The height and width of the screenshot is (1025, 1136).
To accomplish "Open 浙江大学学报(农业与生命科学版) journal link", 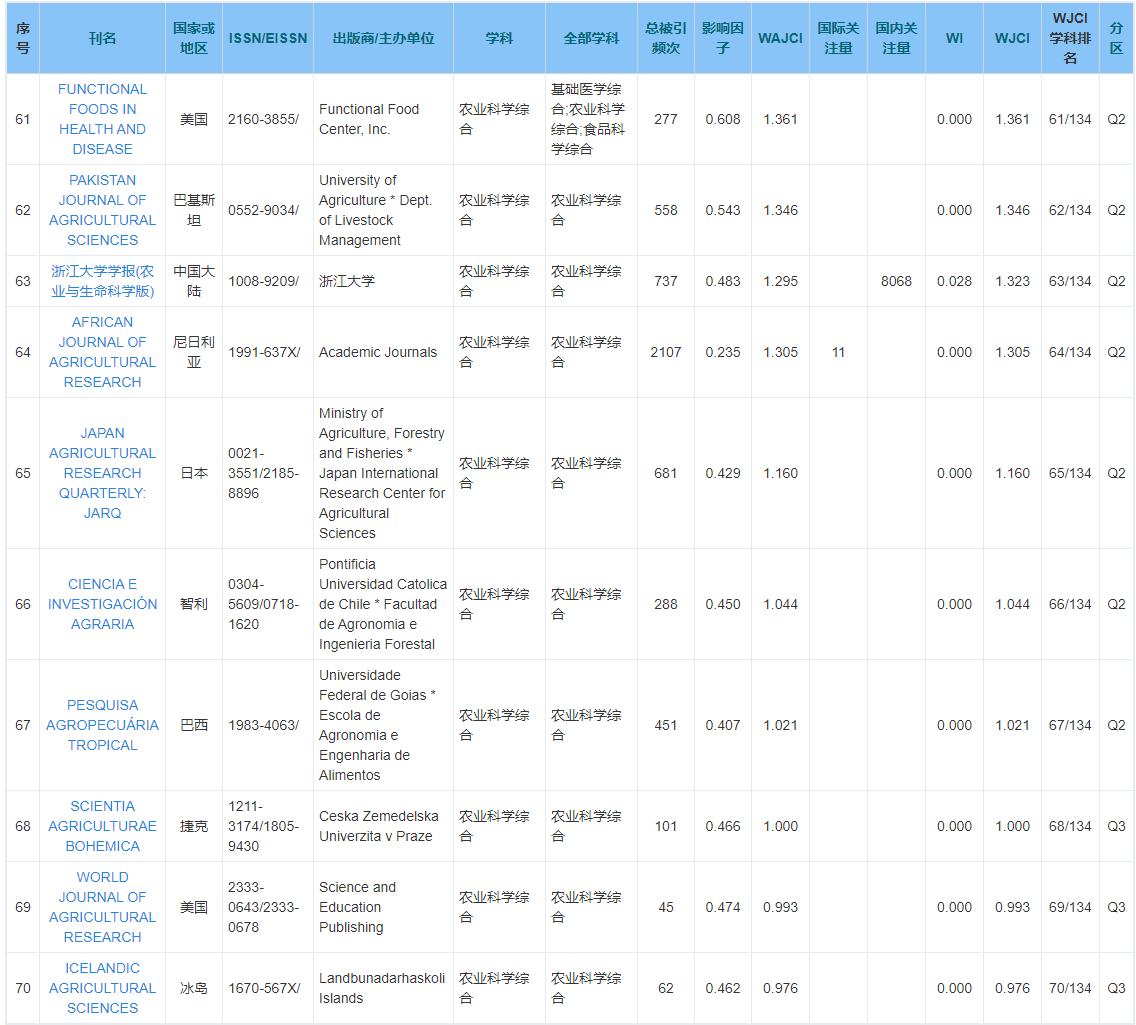I will (x=102, y=281).
